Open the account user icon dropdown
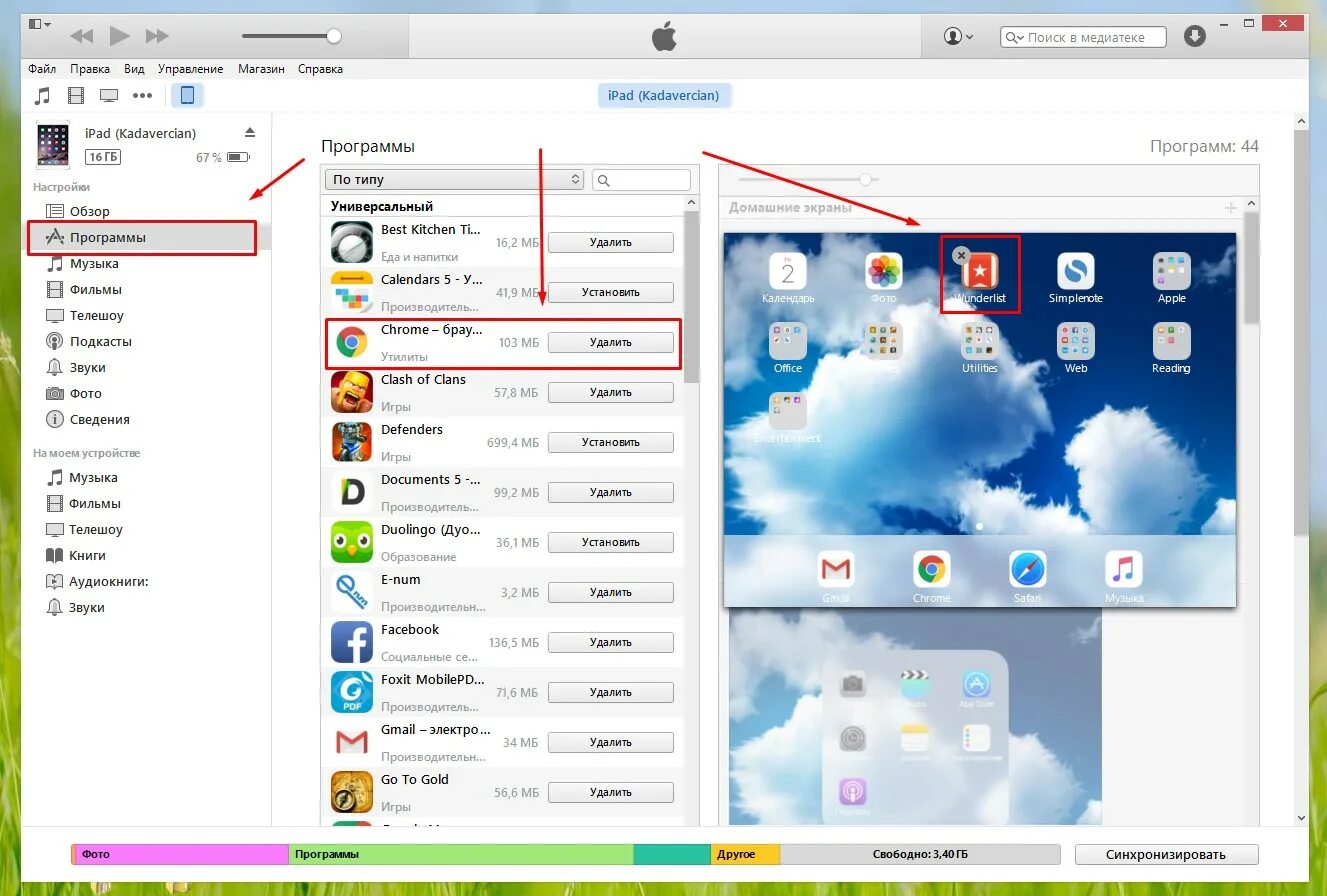 pos(958,36)
